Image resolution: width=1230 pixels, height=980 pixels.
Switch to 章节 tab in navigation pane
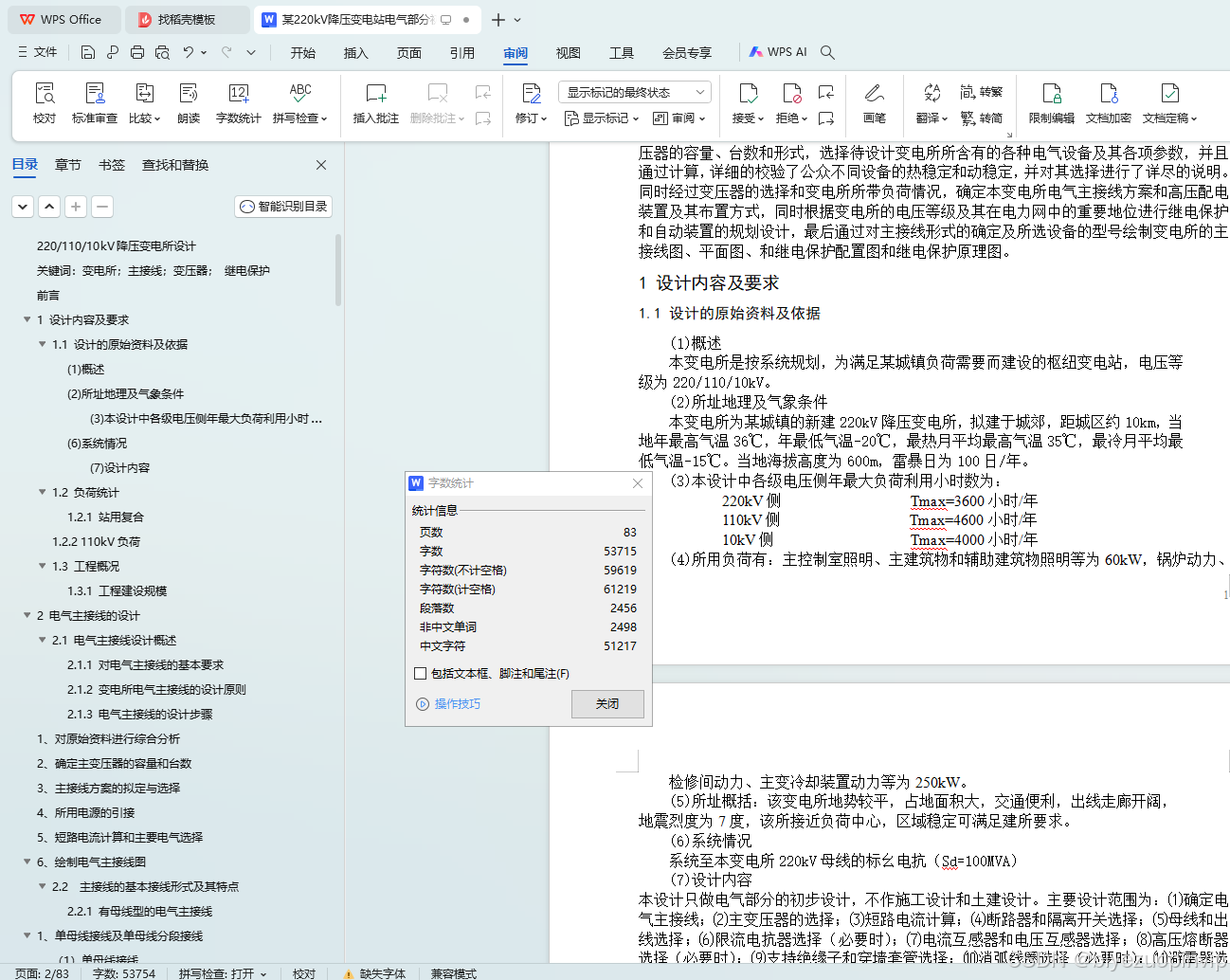68,165
